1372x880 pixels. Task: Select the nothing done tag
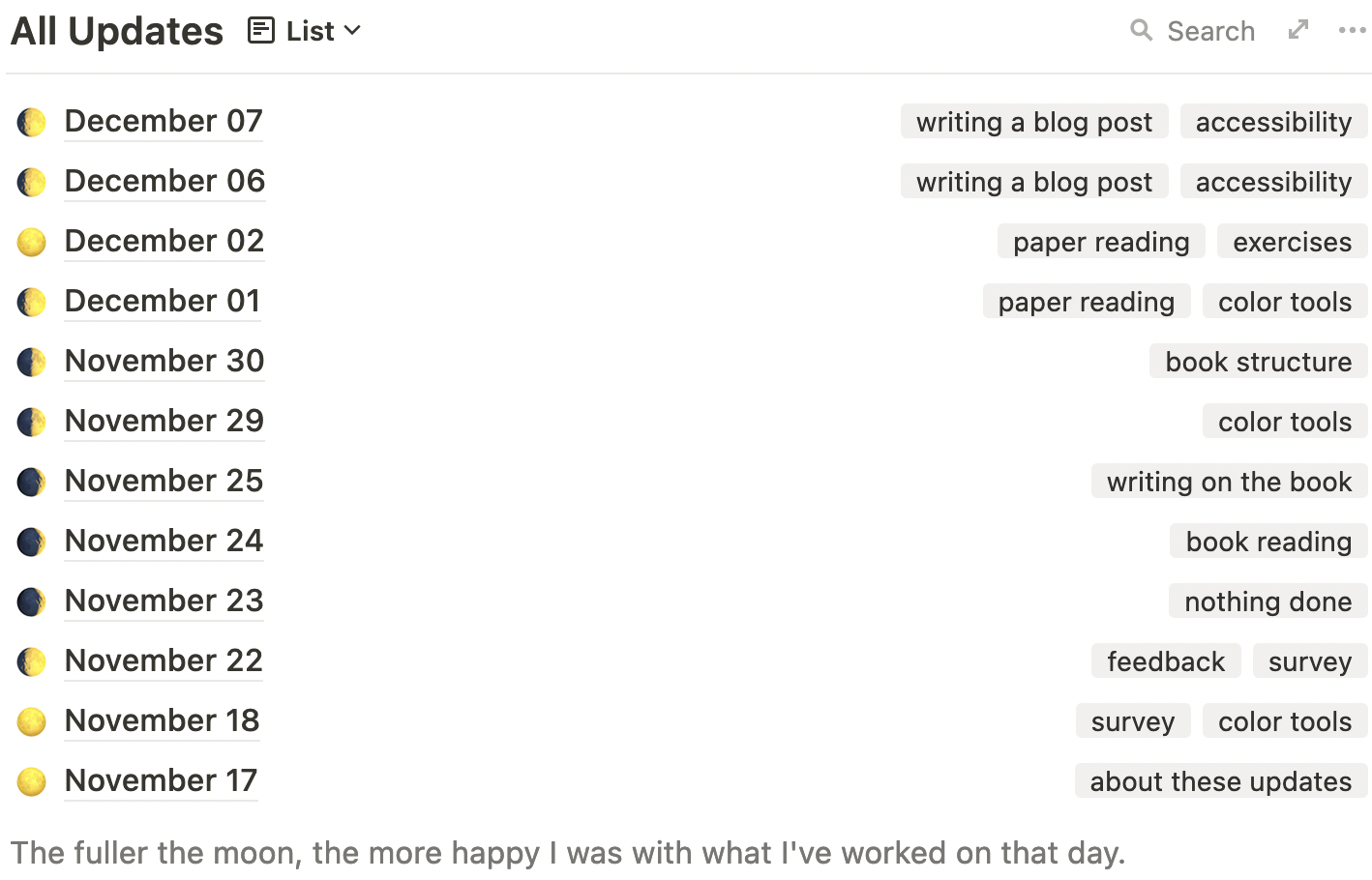click(x=1268, y=601)
